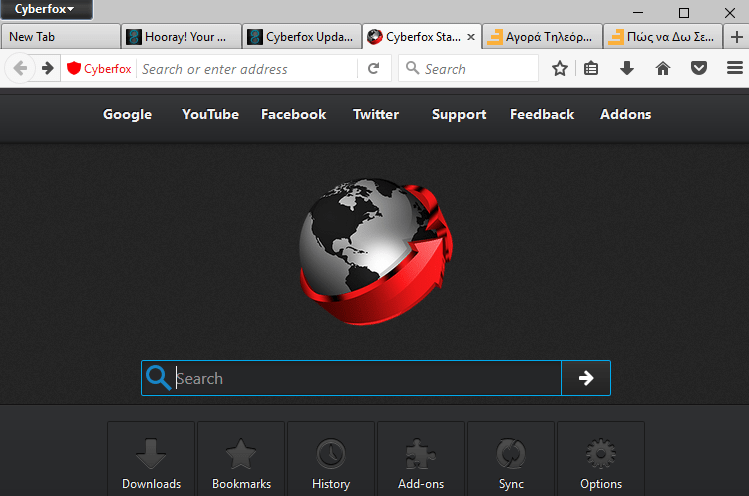Go to home page
Viewport: 749px width, 496px height.
(663, 68)
